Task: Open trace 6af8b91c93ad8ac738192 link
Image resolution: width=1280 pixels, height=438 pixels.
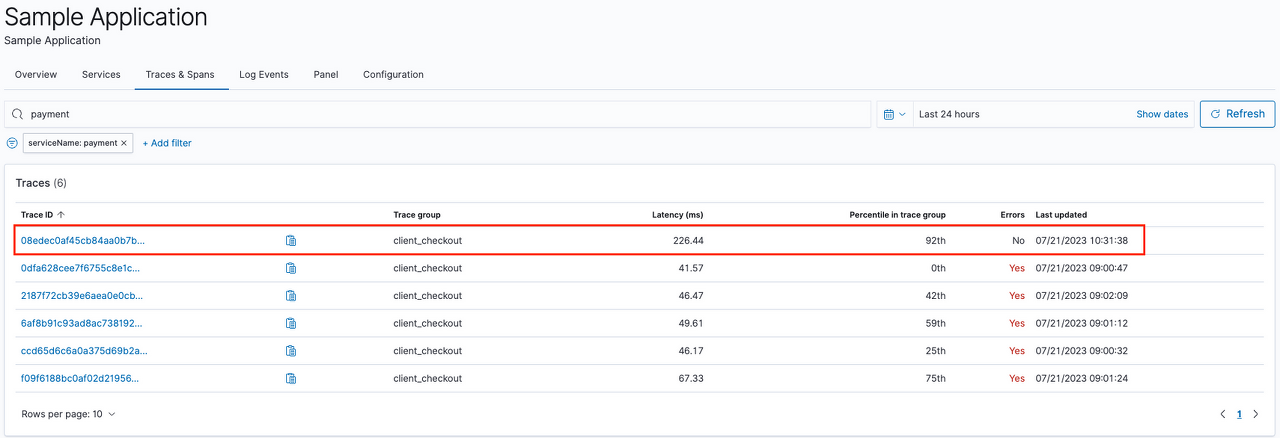Action: click(82, 323)
